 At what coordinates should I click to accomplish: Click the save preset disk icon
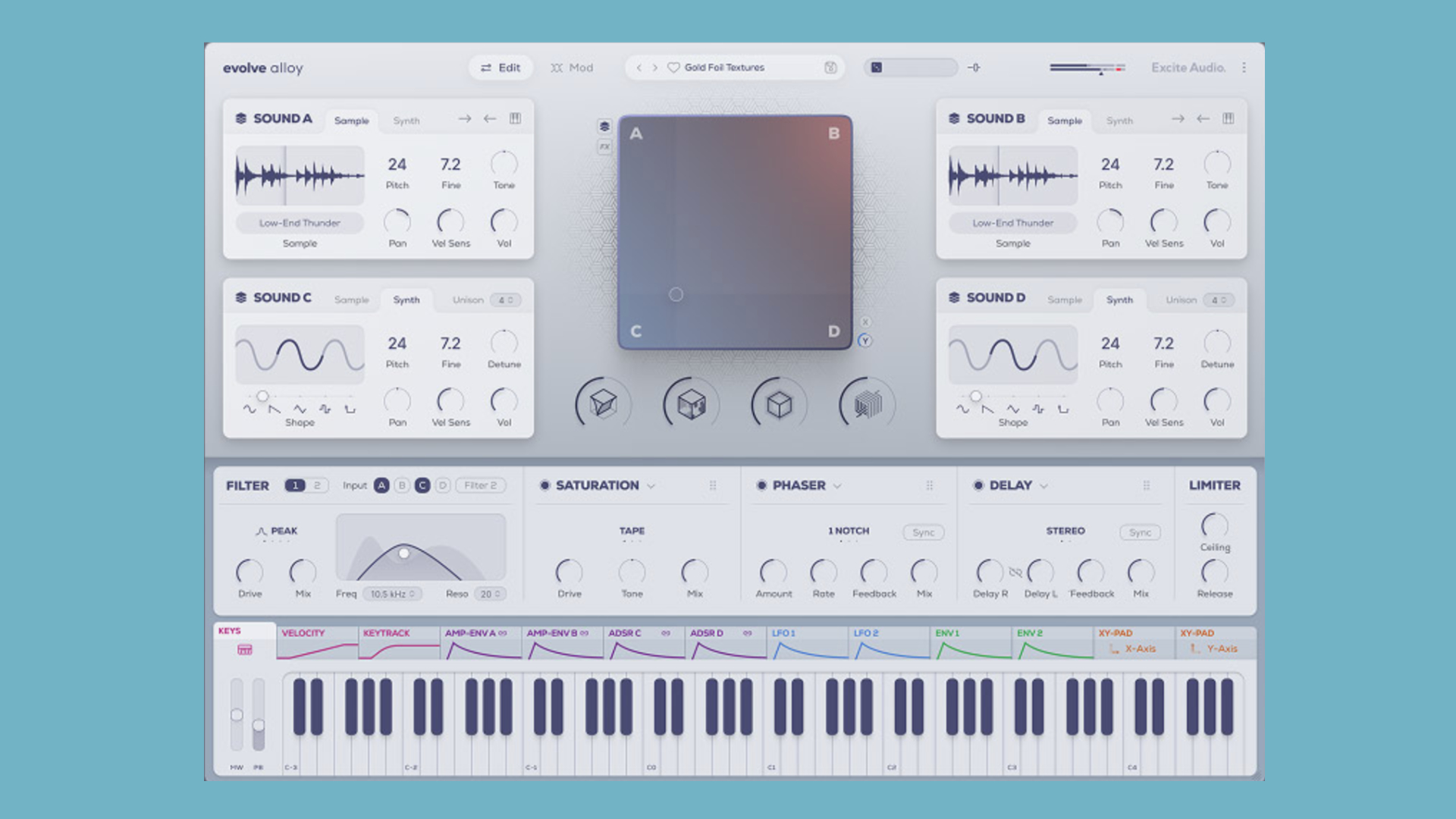(x=830, y=67)
